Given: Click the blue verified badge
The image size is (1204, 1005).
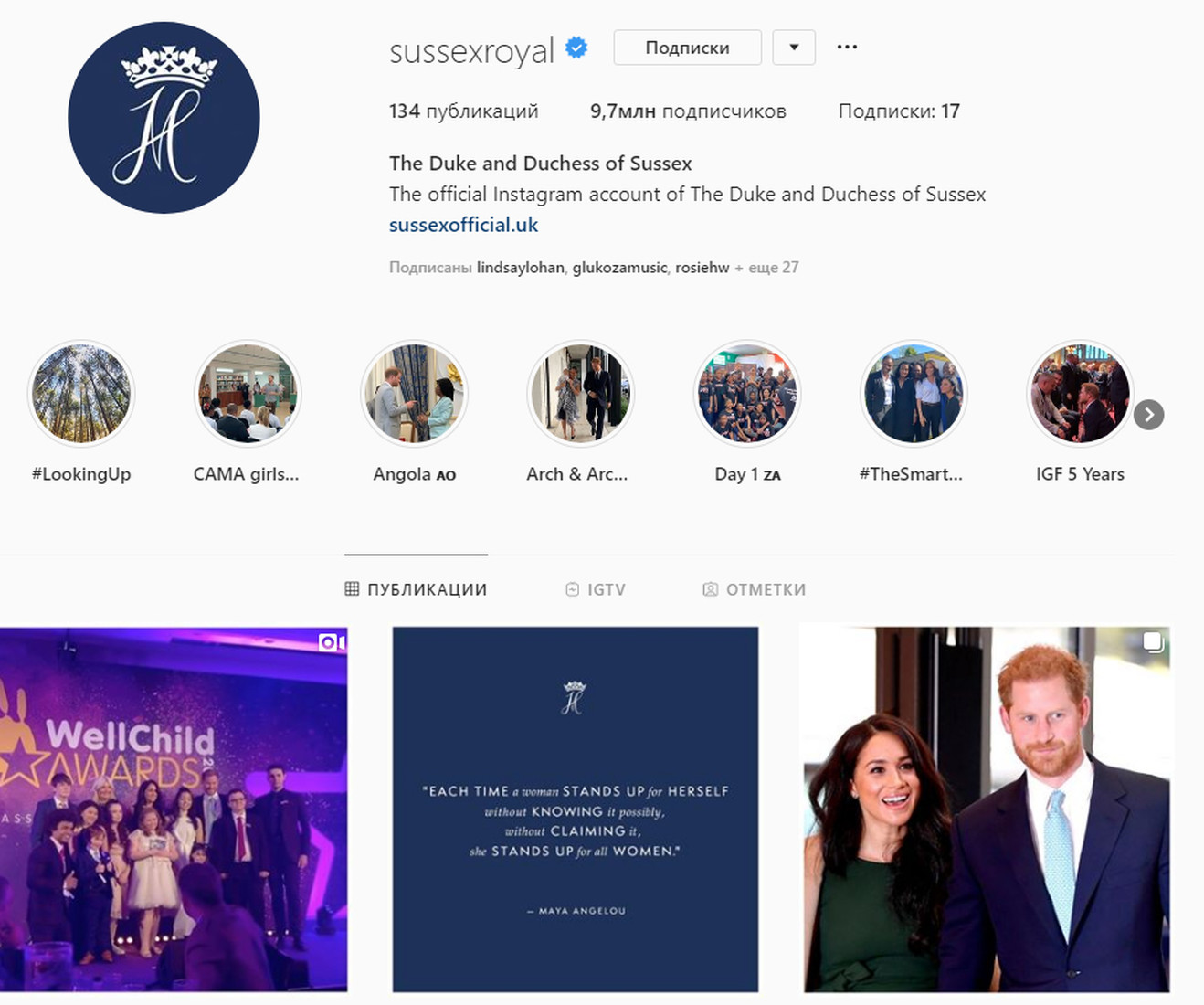Looking at the screenshot, I should (576, 48).
